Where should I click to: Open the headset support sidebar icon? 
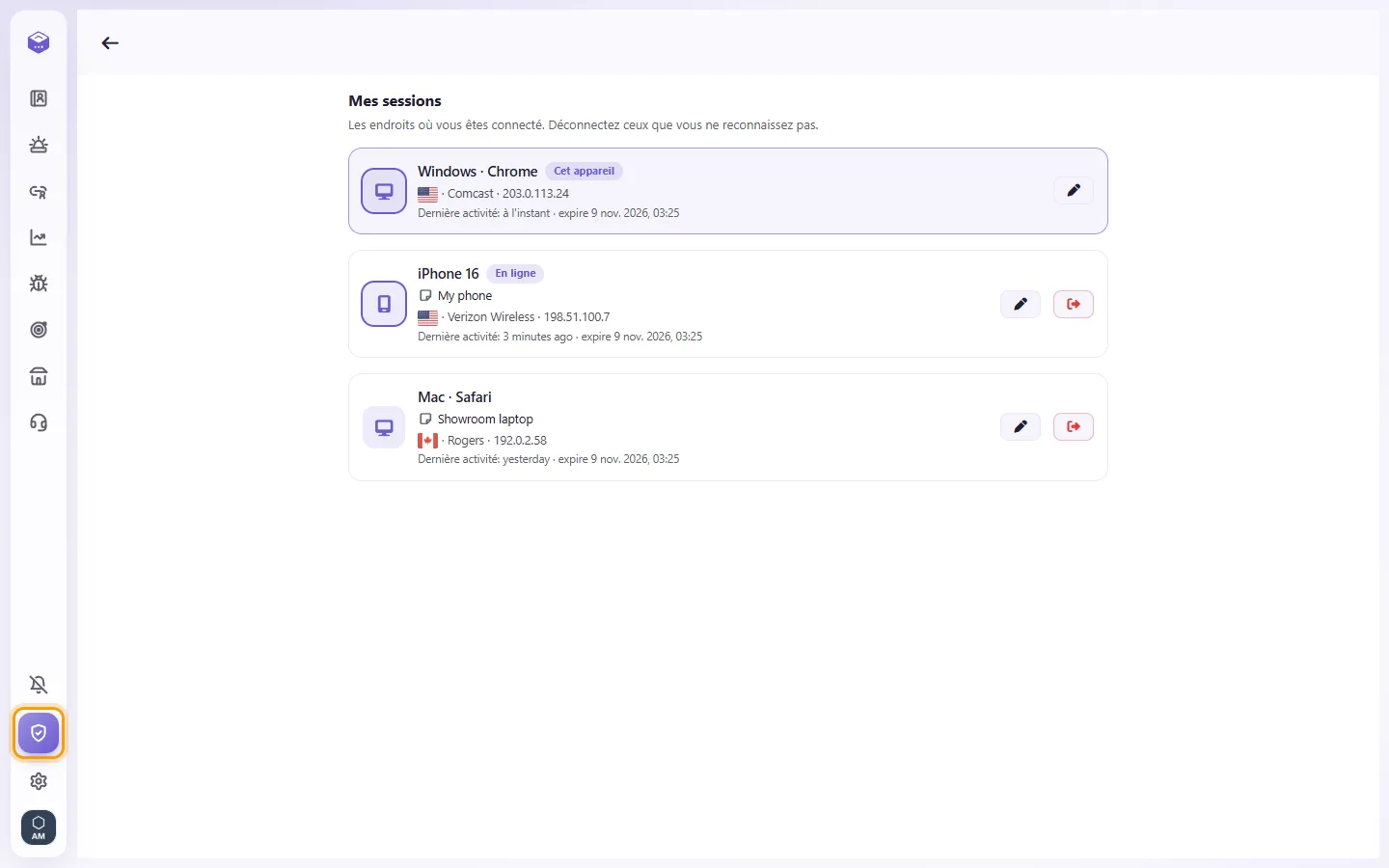pos(39,422)
